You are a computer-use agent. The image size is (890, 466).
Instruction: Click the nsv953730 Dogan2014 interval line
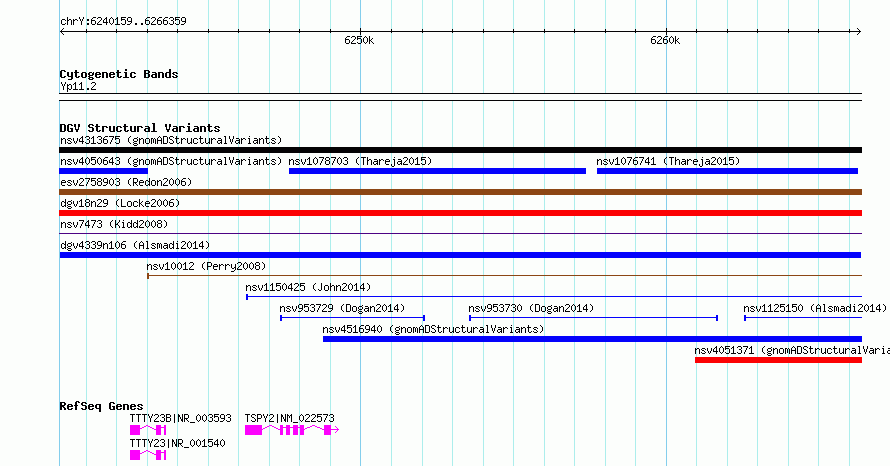point(593,318)
